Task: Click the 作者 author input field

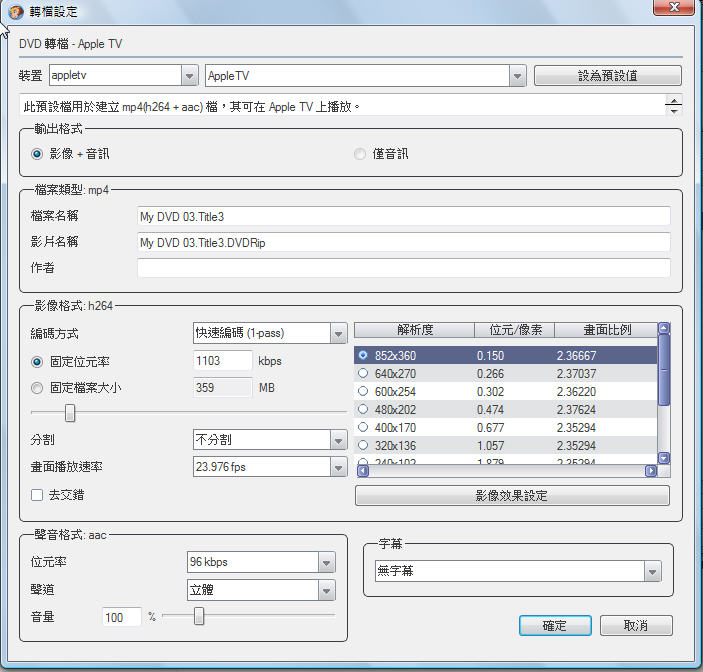Action: click(x=403, y=268)
